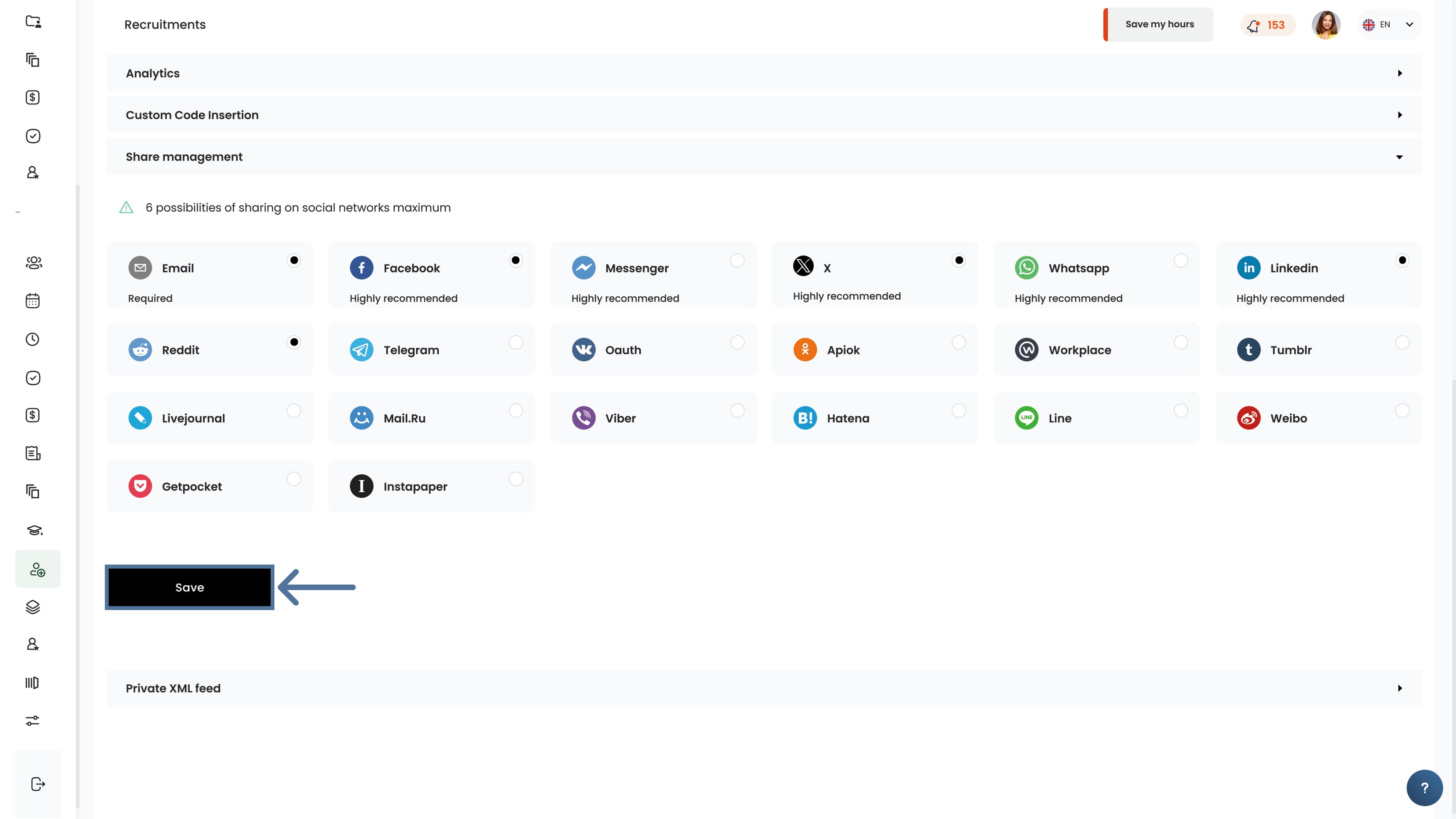This screenshot has width=1456, height=819.
Task: Select the Getpocket radio button
Action: tap(294, 479)
